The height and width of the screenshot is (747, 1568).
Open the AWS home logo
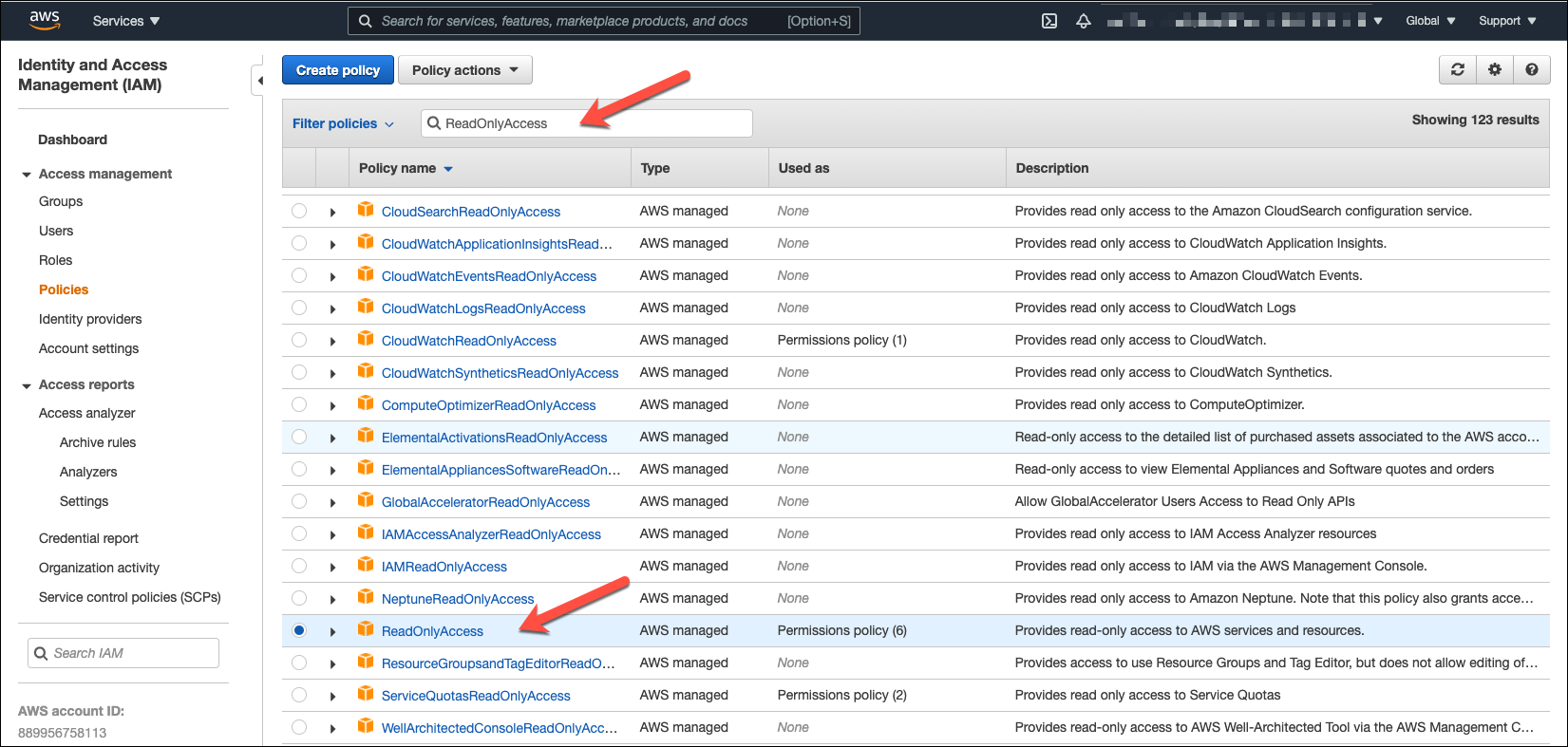(x=44, y=20)
